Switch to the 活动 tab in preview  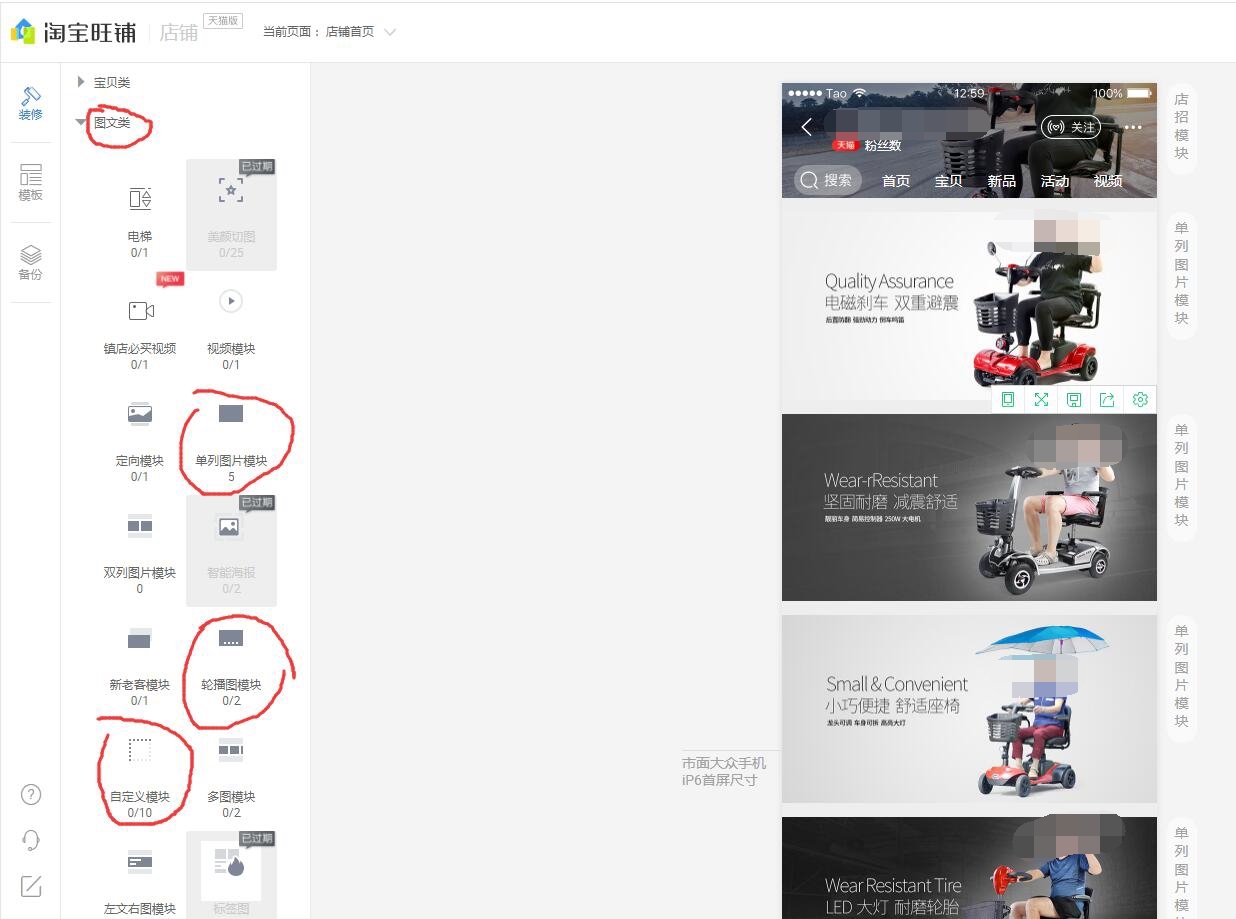(1055, 181)
